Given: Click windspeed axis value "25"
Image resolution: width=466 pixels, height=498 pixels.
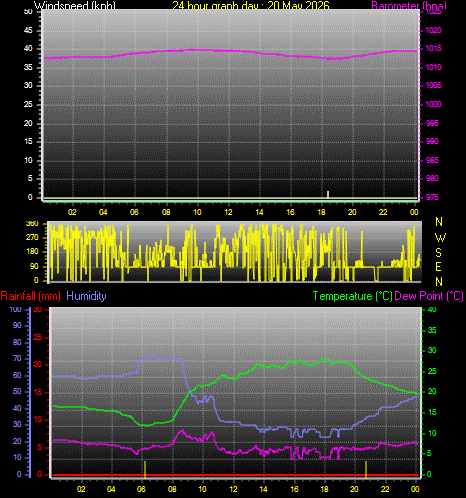Looking at the screenshot, I should click(28, 104).
